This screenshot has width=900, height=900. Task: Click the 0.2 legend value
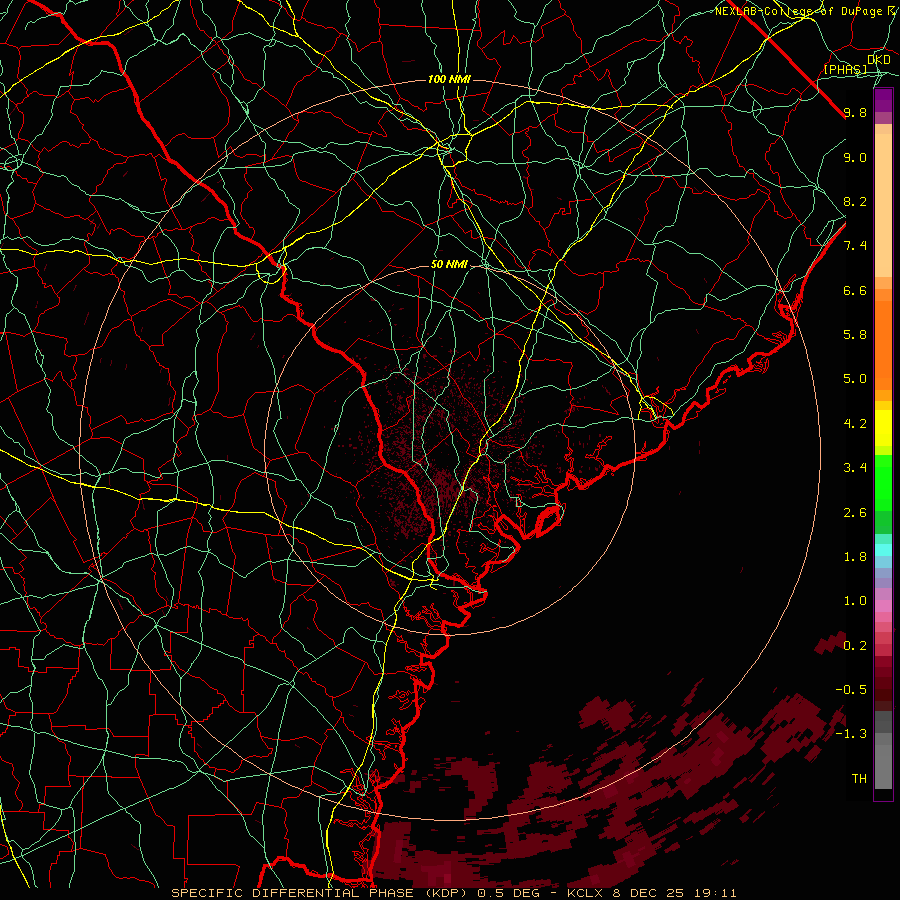(855, 646)
